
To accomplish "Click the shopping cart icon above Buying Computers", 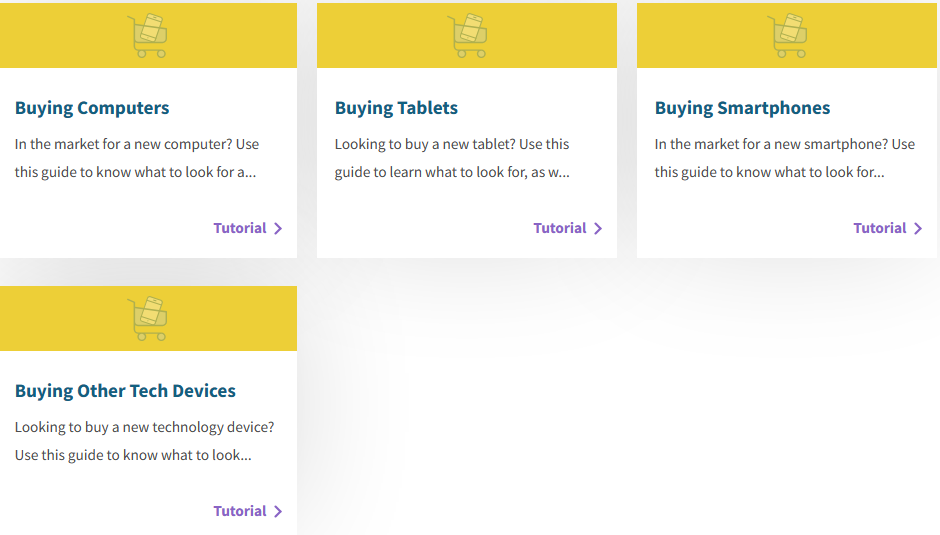I will coord(148,36).
